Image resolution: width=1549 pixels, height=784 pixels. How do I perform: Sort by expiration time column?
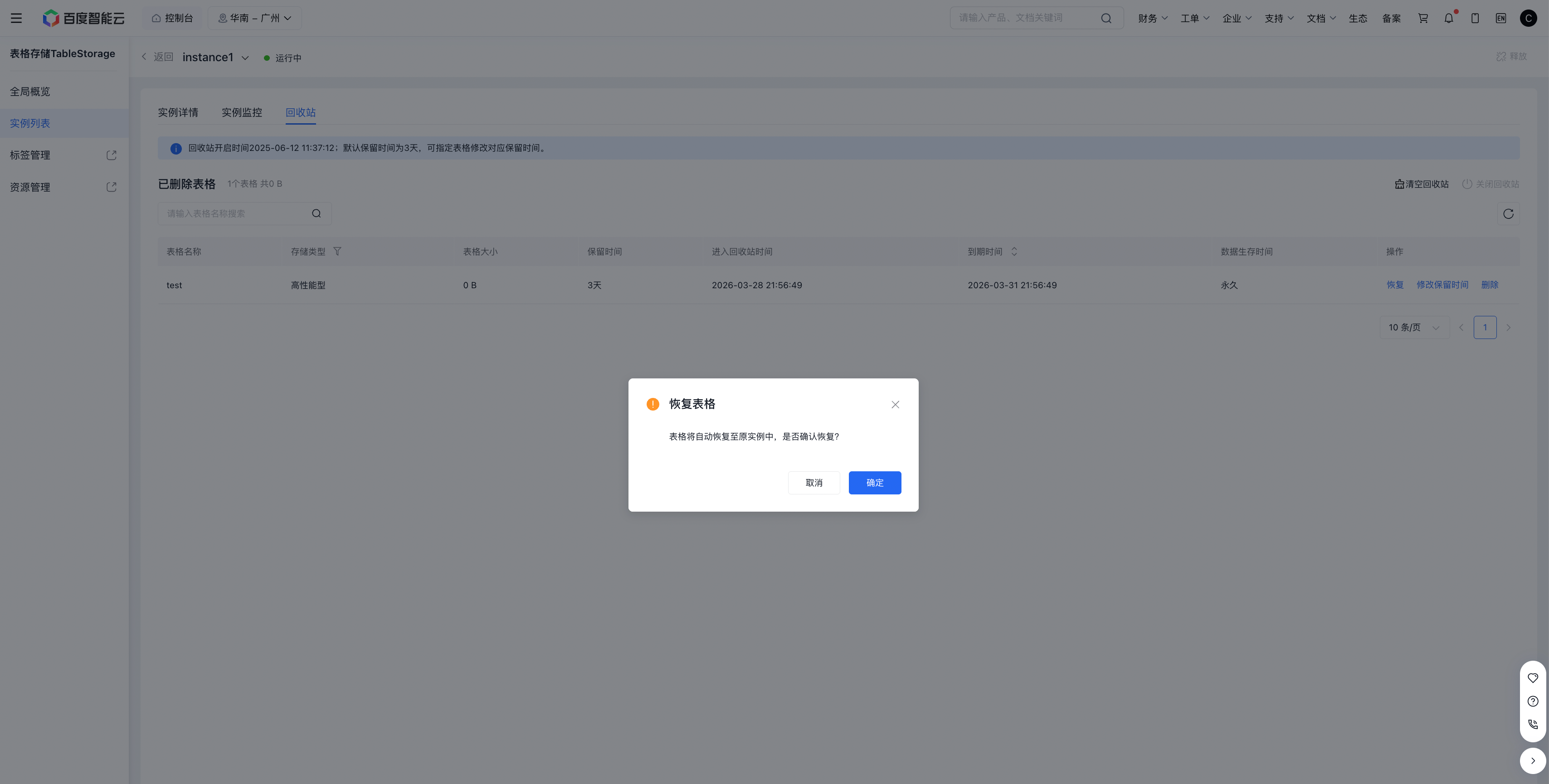point(1014,251)
